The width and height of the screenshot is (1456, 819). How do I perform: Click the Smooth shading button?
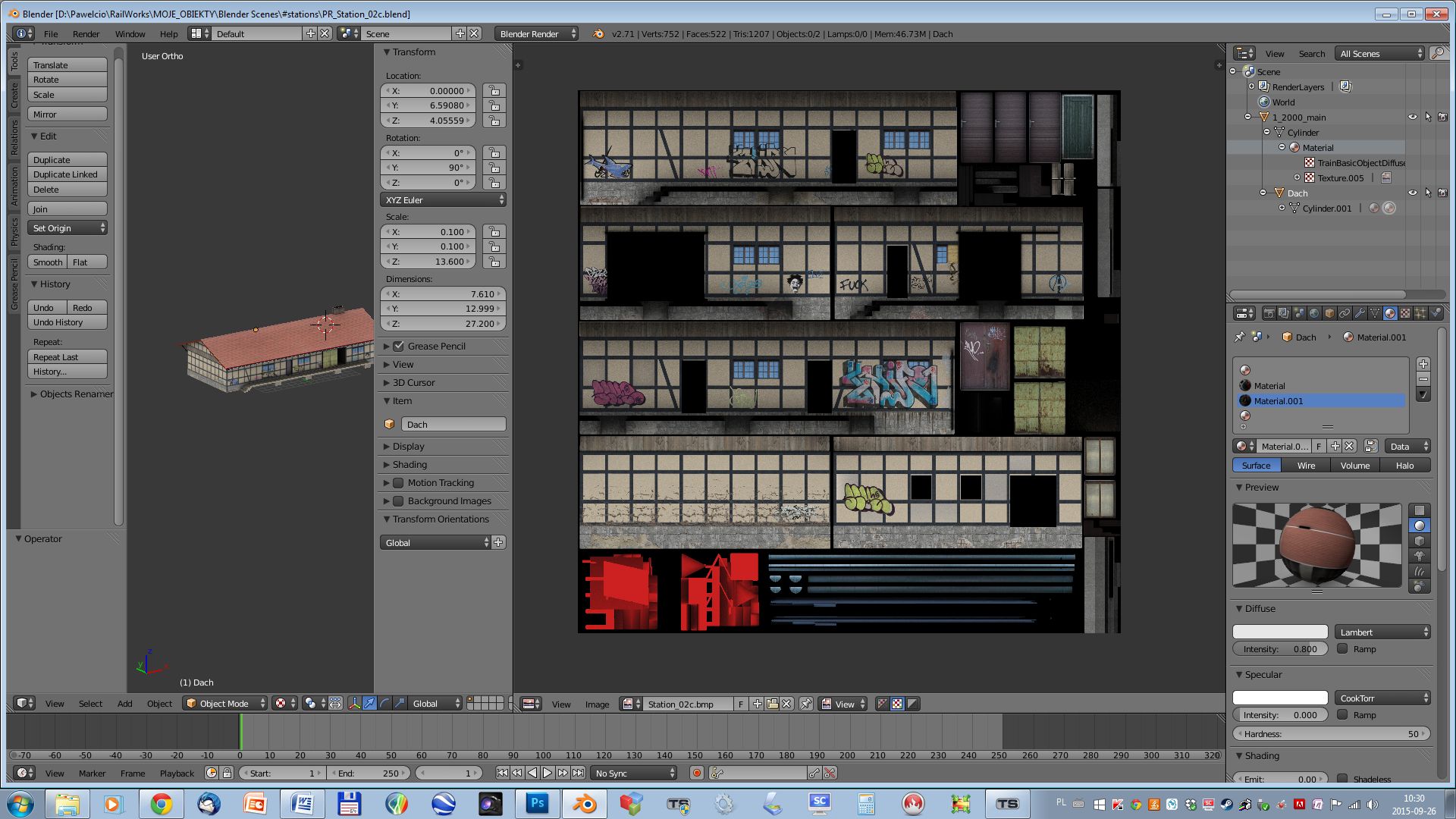(x=48, y=262)
